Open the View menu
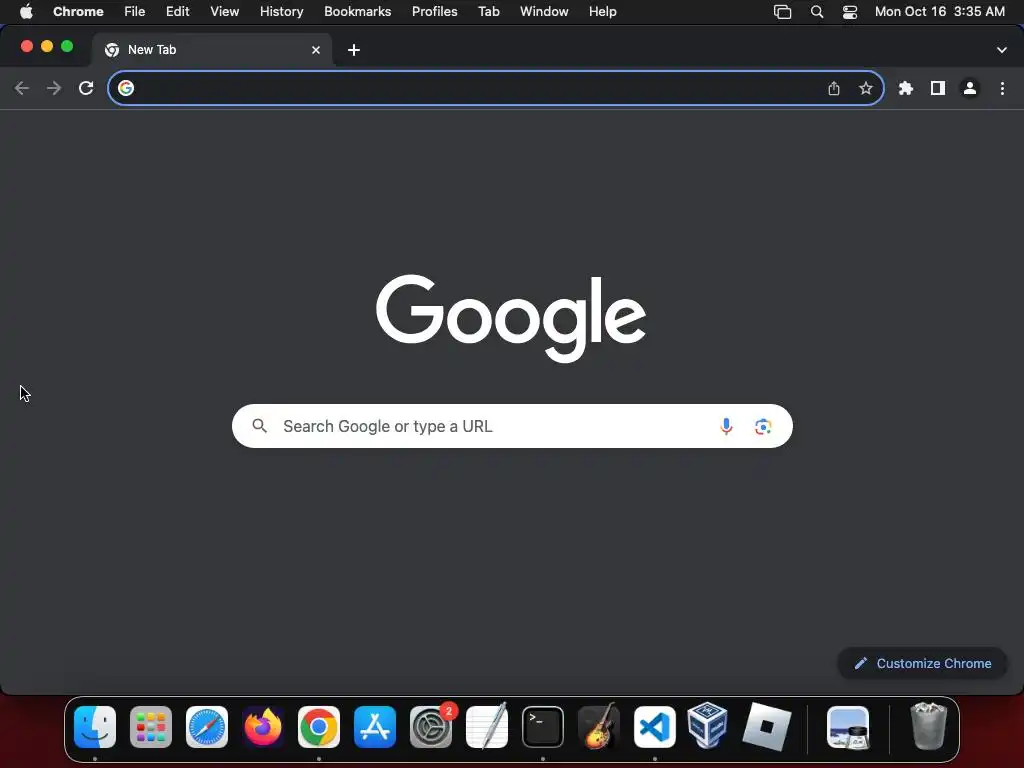This screenshot has height=768, width=1024. 225,12
